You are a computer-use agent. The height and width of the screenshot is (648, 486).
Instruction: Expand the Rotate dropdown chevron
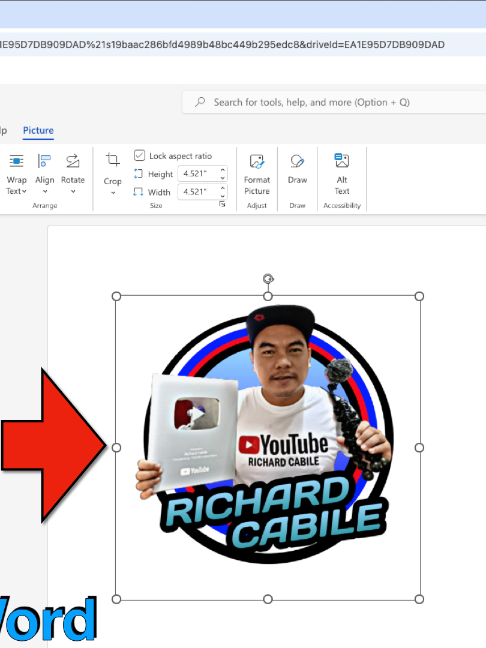73,191
